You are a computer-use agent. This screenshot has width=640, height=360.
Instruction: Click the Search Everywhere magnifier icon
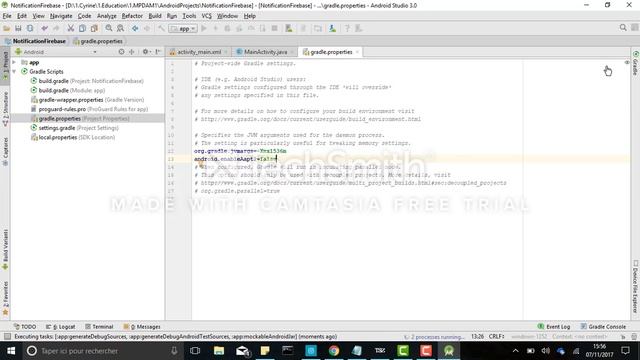coord(623,27)
